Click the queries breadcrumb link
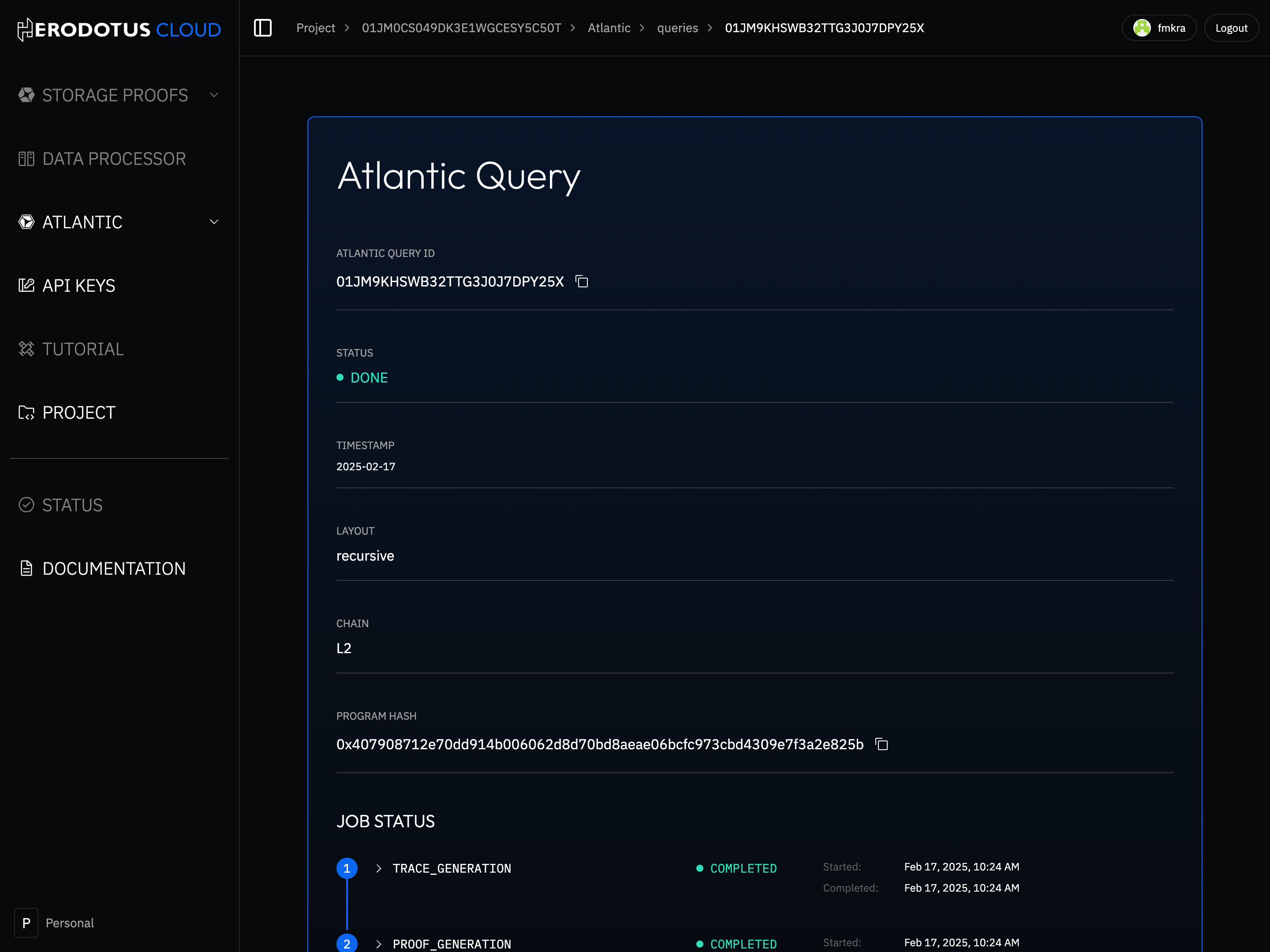The width and height of the screenshot is (1270, 952). 677,27
